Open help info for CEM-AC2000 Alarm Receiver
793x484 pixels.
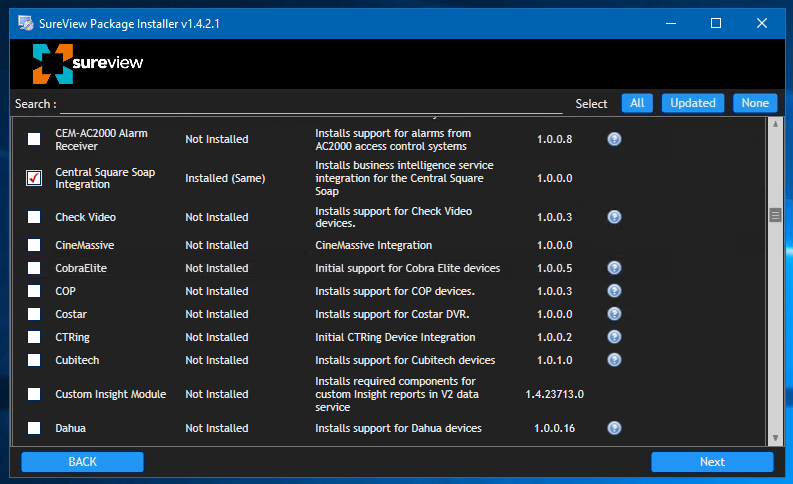(614, 139)
